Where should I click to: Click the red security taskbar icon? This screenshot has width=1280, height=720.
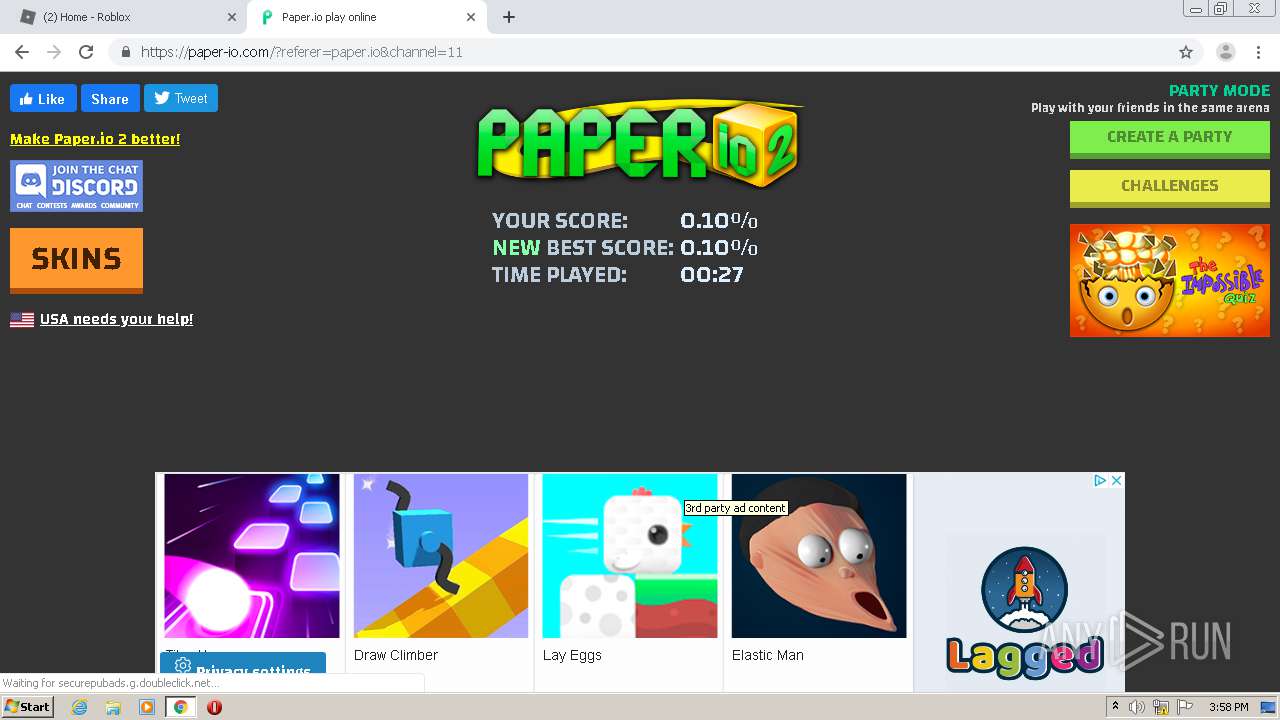pyautogui.click(x=214, y=707)
